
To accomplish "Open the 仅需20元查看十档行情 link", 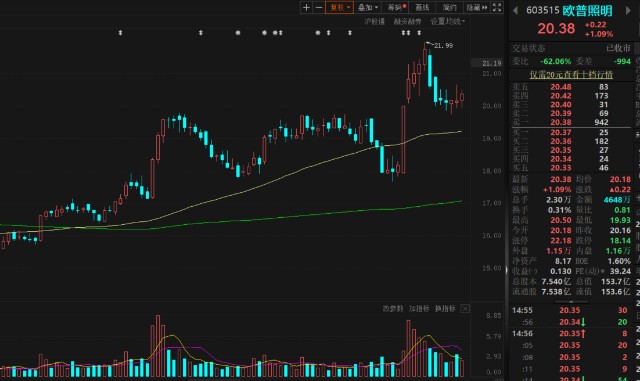I will point(571,74).
